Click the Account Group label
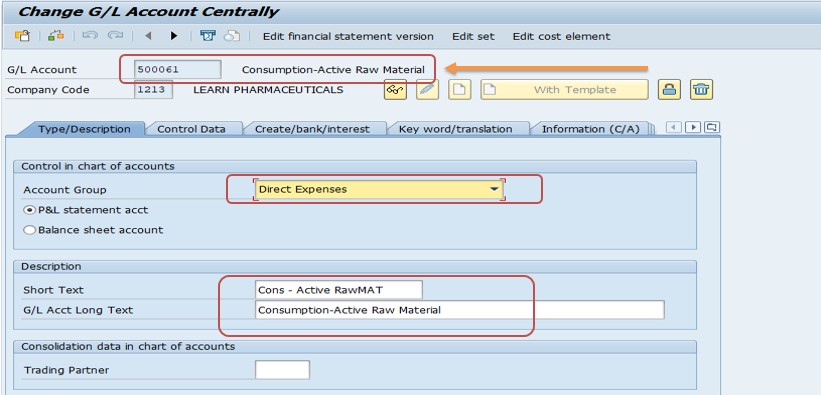 (x=65, y=190)
